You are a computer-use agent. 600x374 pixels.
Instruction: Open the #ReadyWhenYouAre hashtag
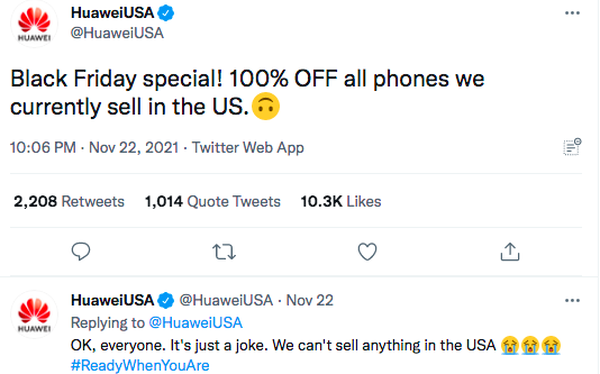140,365
